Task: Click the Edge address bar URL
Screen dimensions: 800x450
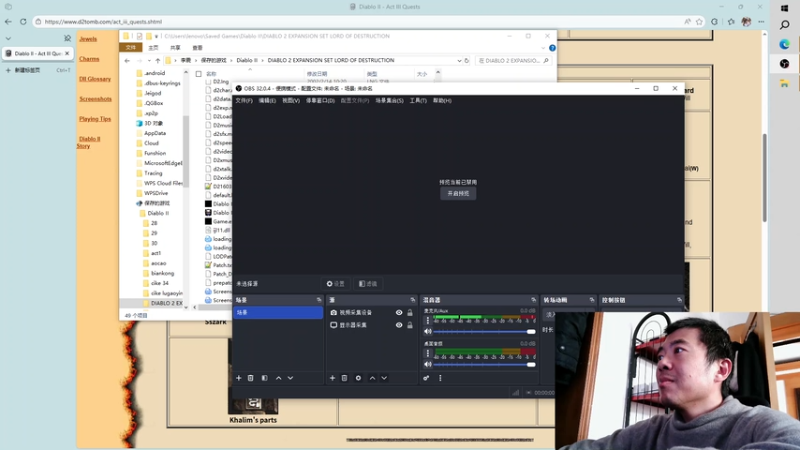Action: [103, 21]
